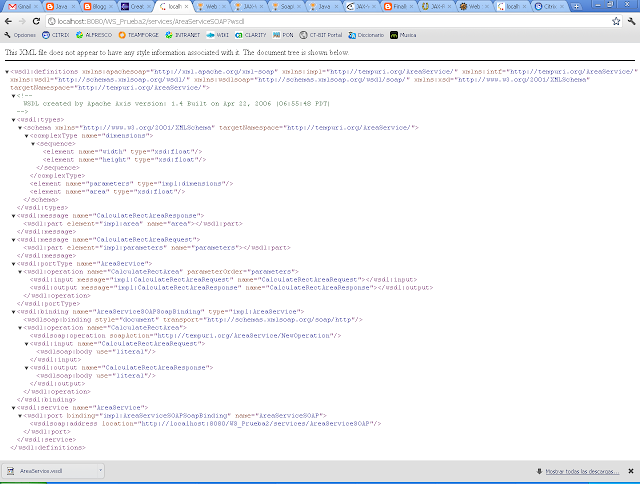Open the TEAMFORGE bookmark
Screen dimensions: 640x484
click(138, 35)
